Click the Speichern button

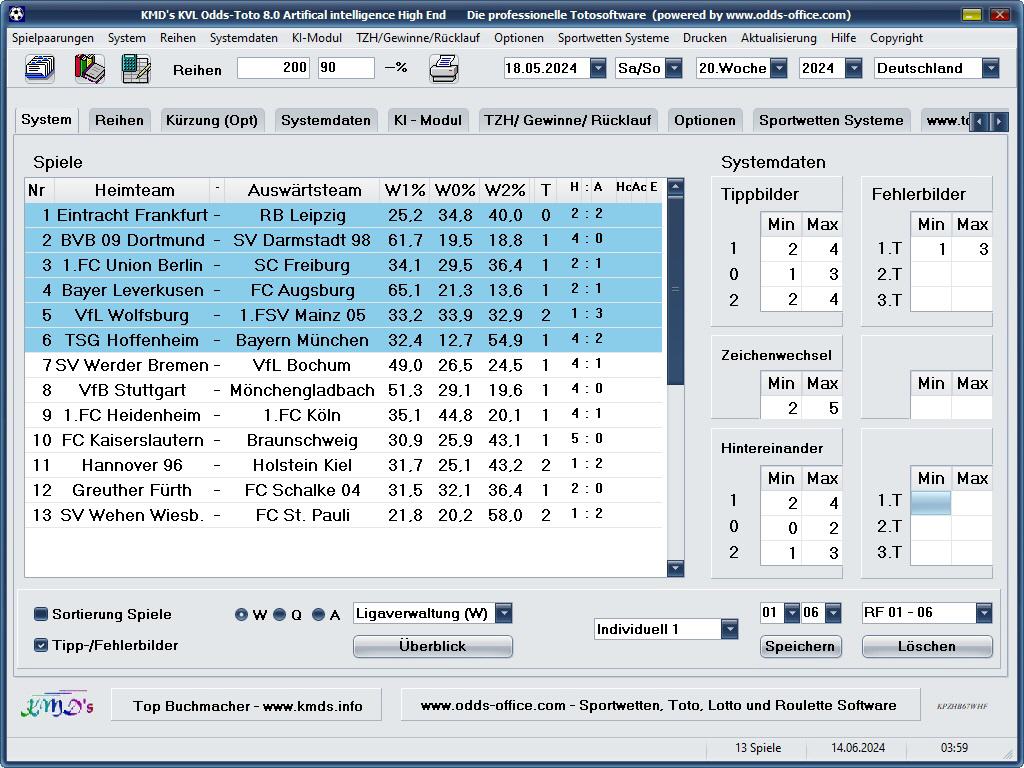click(800, 647)
